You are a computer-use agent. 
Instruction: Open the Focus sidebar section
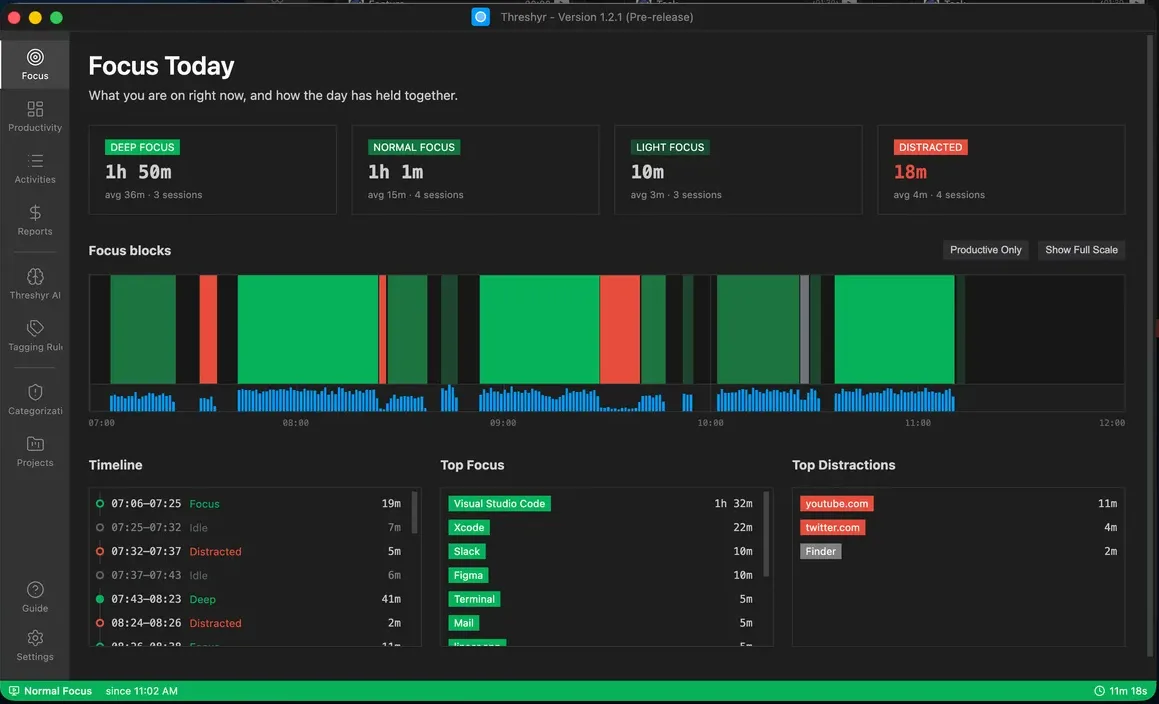pos(35,64)
